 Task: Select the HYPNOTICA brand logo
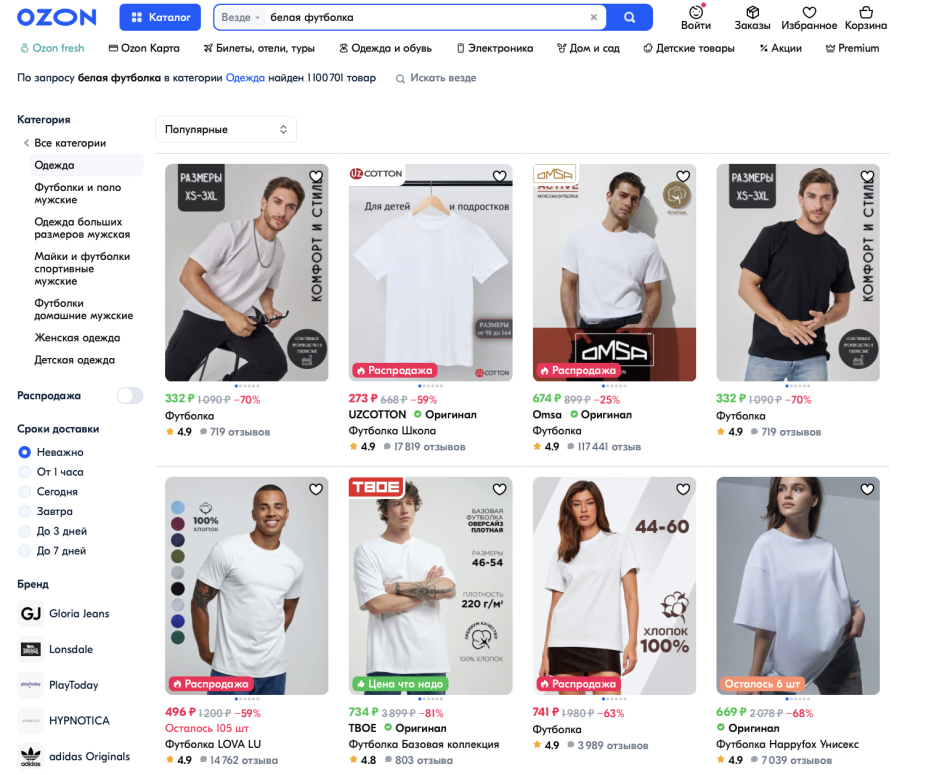pos(31,721)
